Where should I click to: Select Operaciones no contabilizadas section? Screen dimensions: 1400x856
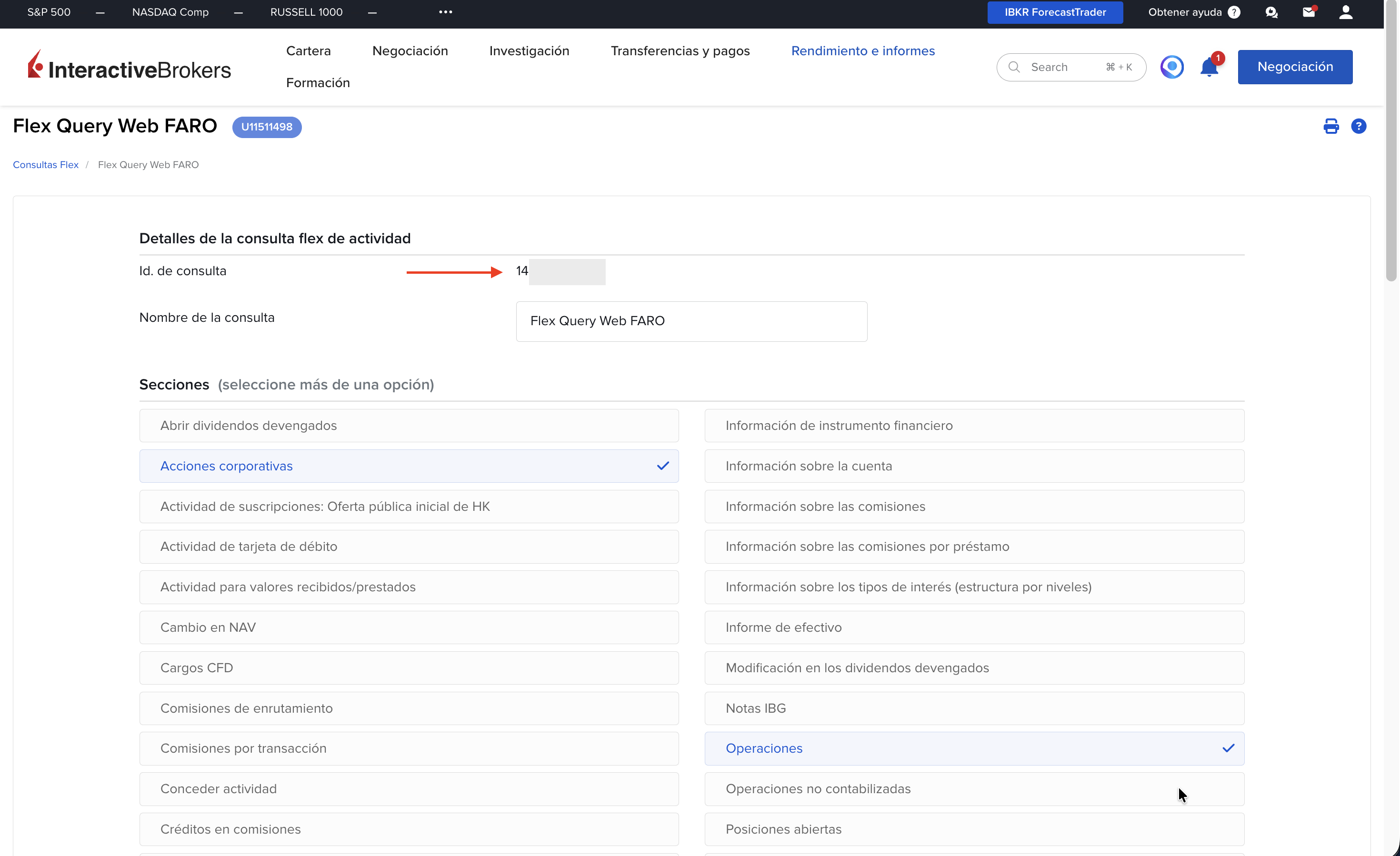(974, 789)
